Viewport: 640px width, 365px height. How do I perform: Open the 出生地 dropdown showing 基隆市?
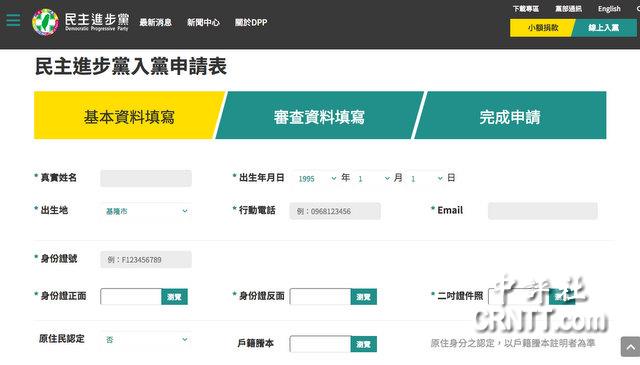pos(146,211)
